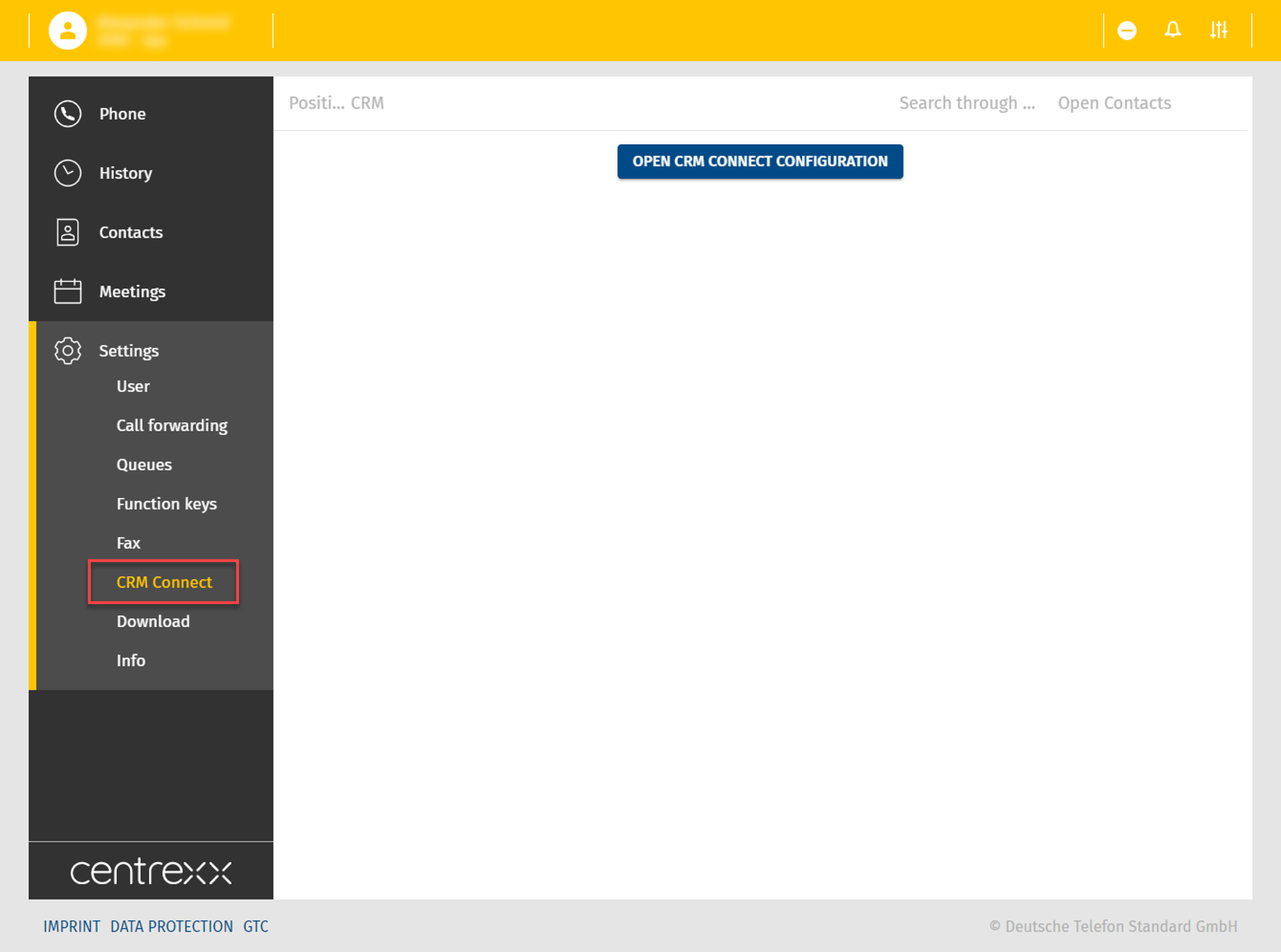Click the Settings gear icon

tap(67, 351)
